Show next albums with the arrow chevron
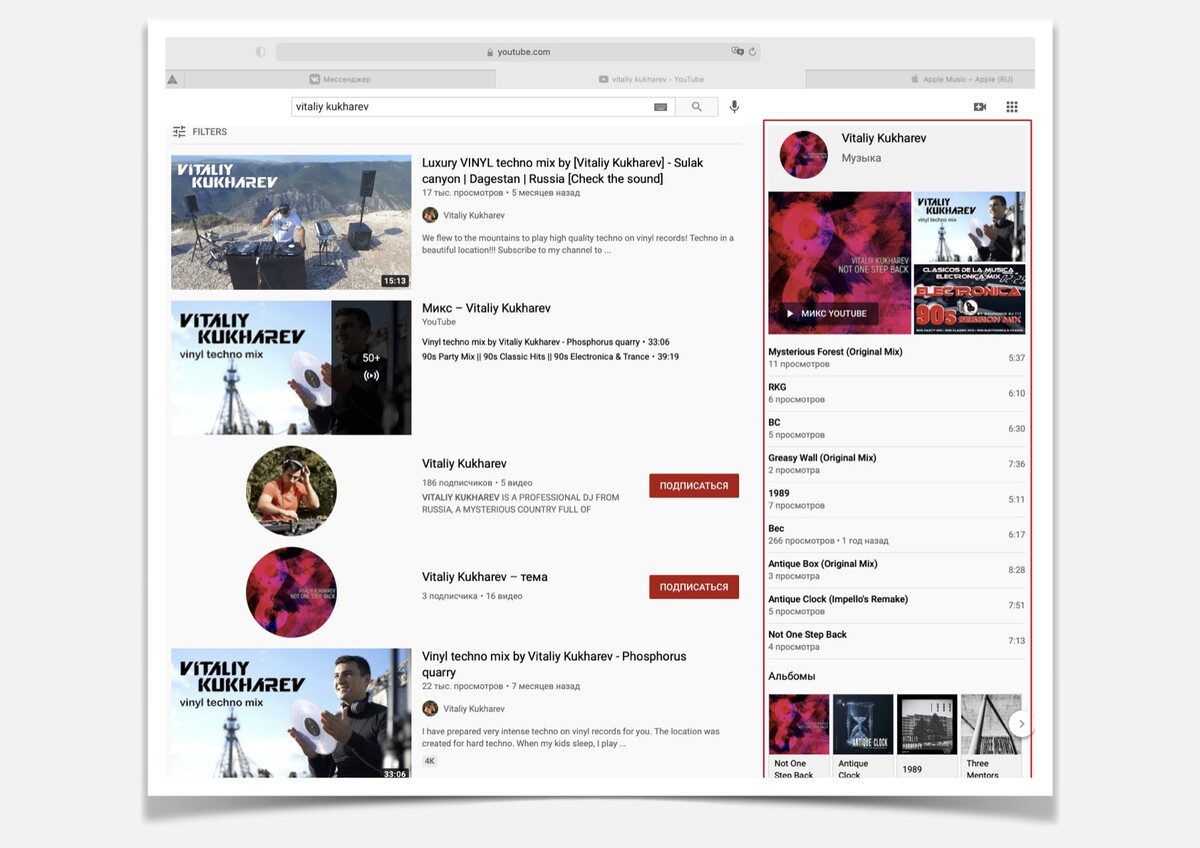 click(1020, 723)
